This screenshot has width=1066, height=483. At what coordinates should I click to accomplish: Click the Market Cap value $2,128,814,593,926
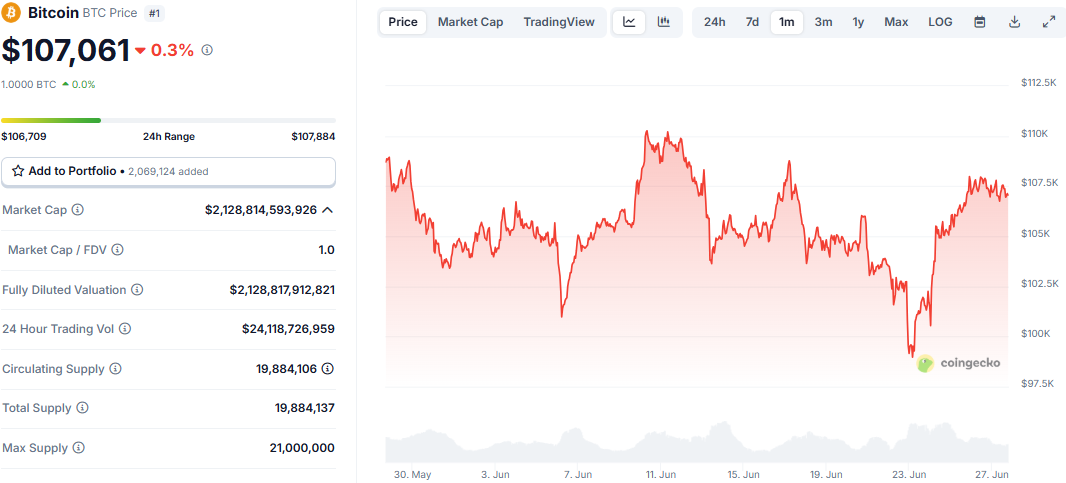[x=261, y=210]
